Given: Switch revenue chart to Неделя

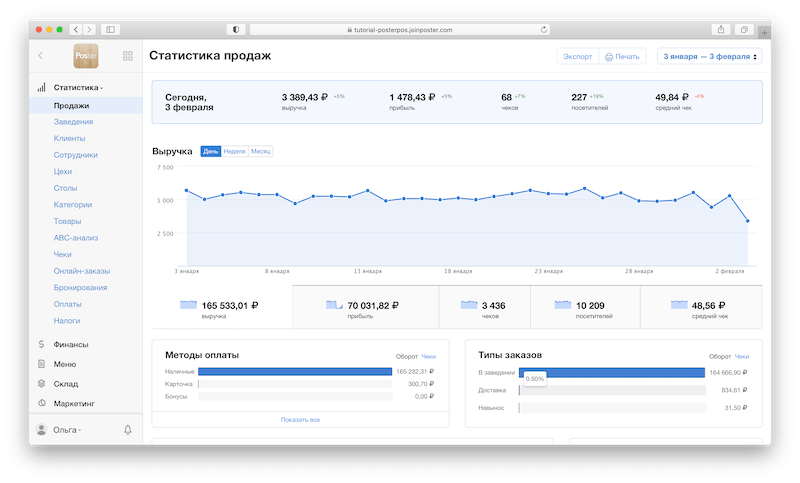Looking at the screenshot, I should pos(235,151).
